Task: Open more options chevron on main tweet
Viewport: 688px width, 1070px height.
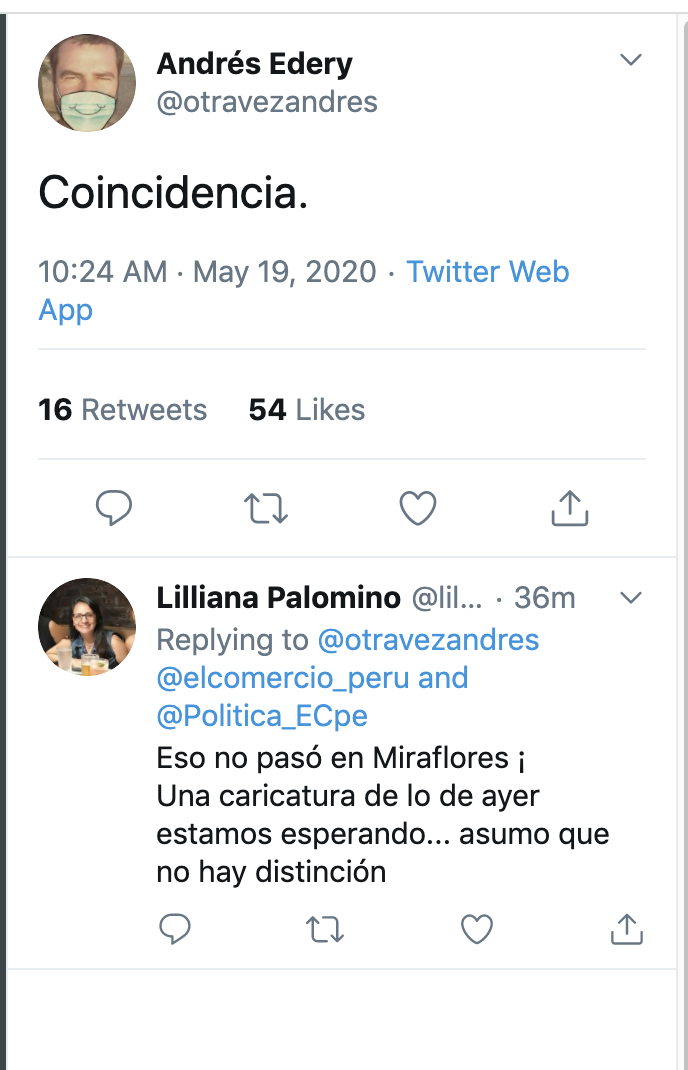Action: tap(630, 60)
